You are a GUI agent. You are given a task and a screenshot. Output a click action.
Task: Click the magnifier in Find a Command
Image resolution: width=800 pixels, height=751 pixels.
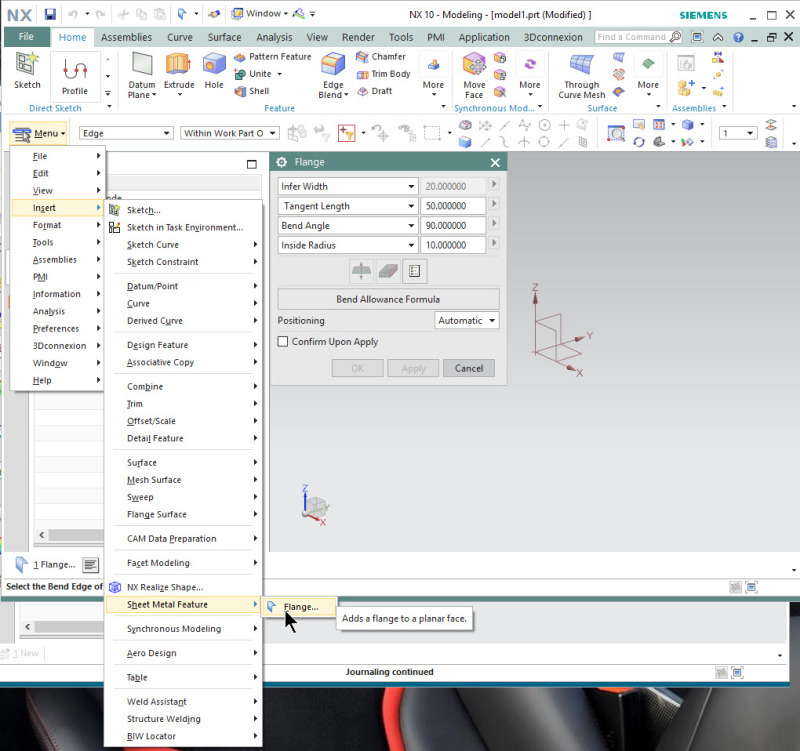point(674,37)
